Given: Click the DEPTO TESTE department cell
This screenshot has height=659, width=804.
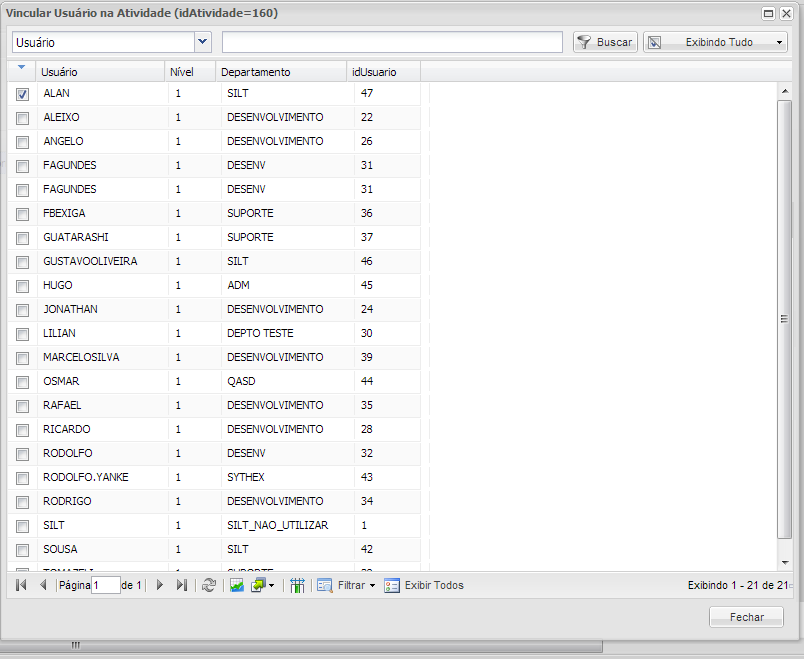Looking at the screenshot, I should [260, 333].
